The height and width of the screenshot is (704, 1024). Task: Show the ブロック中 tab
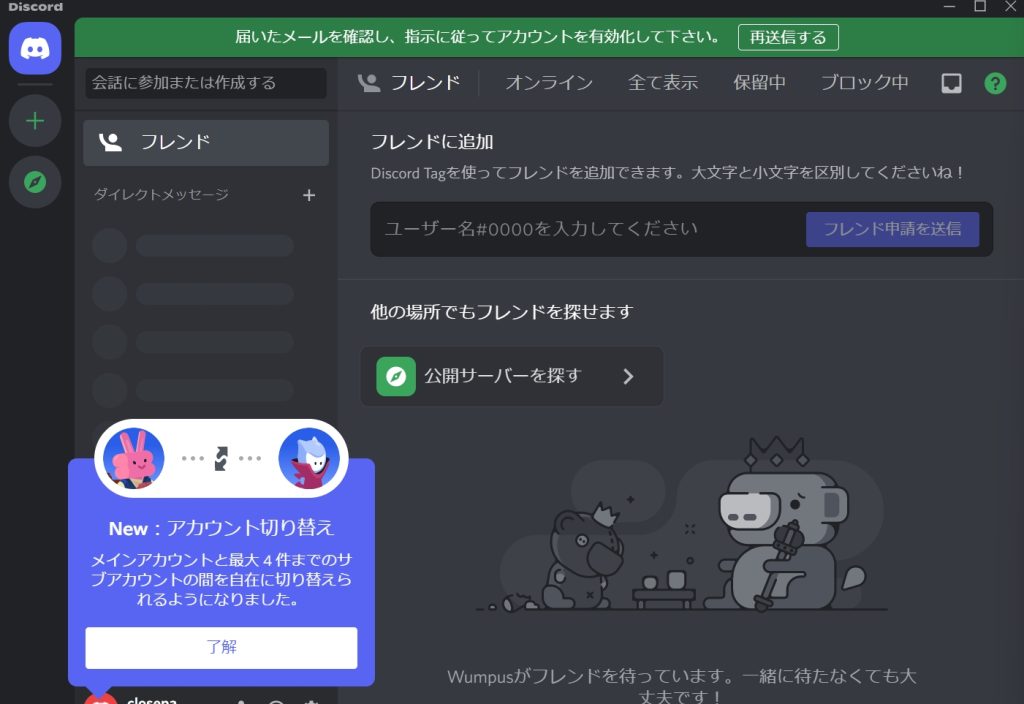point(864,83)
